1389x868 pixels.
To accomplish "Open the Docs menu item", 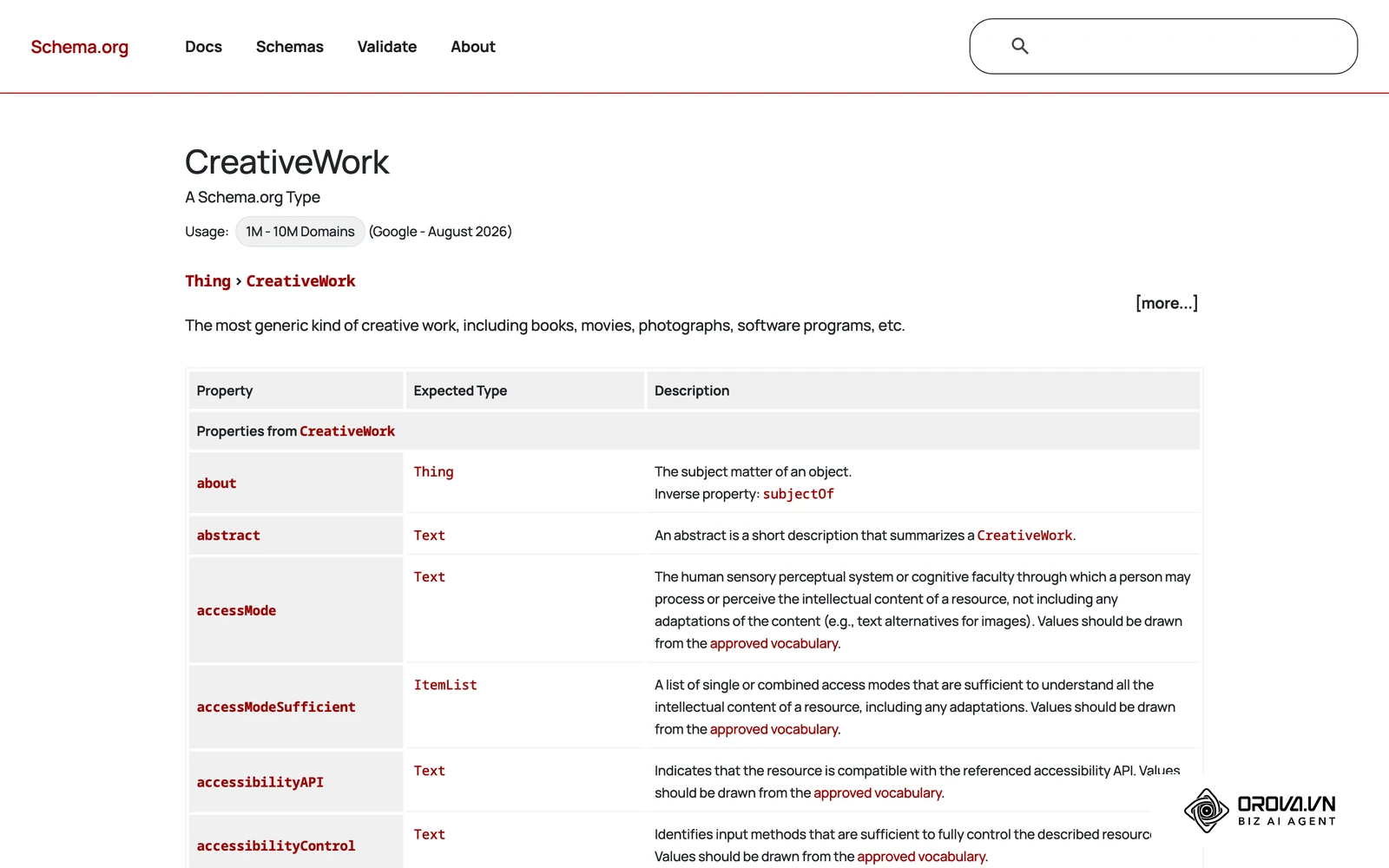I will [203, 47].
